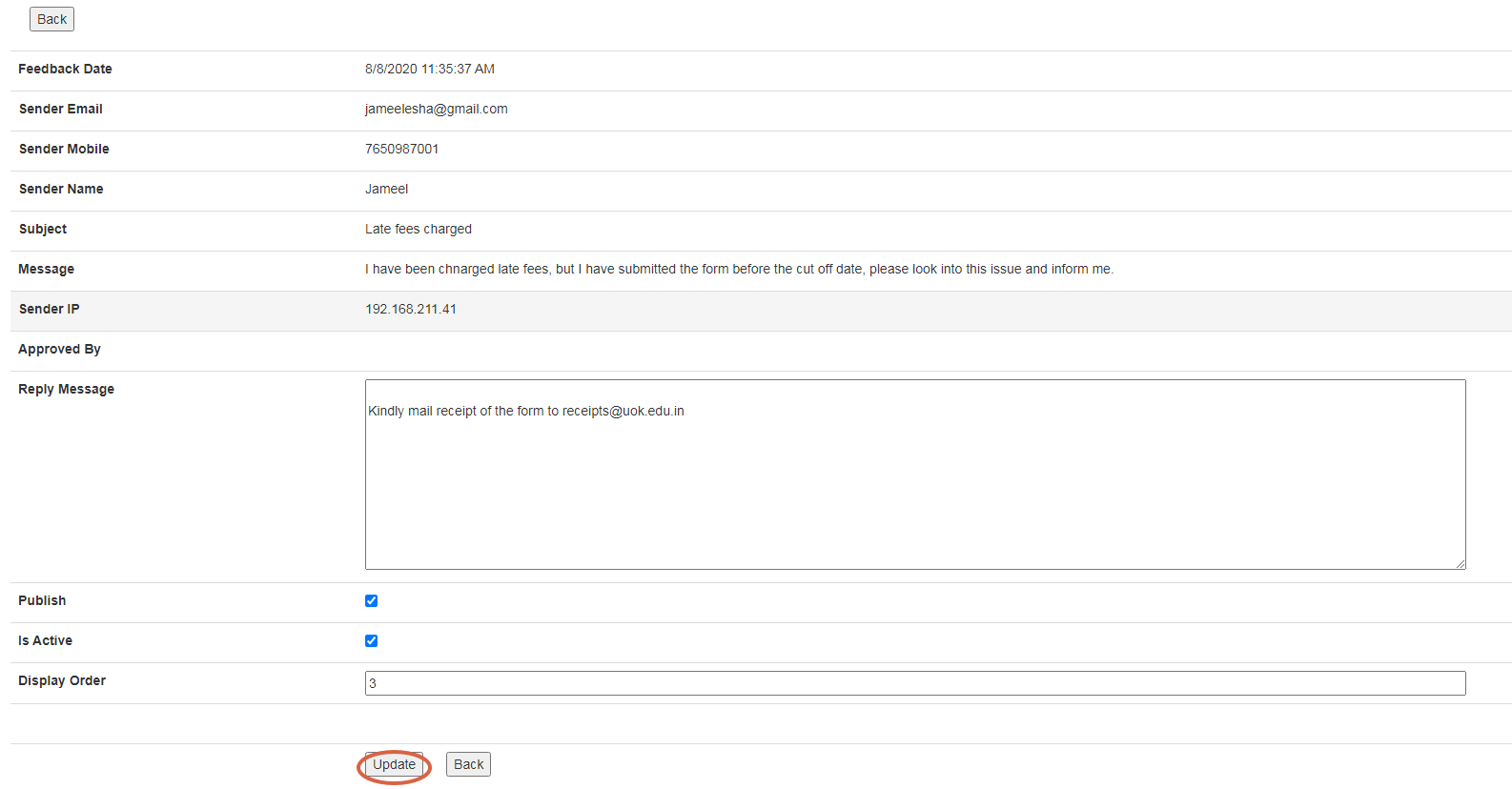Click the Reply Message field label

coord(66,389)
